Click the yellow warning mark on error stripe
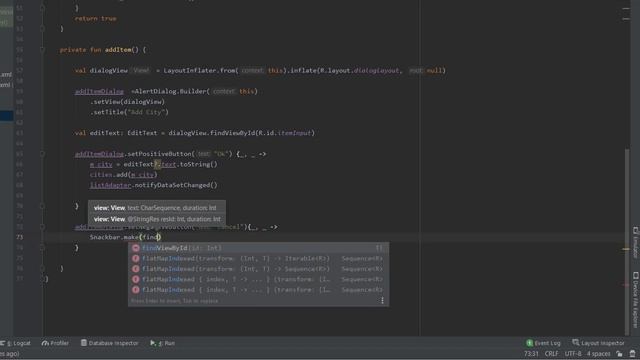640x360 pixels. click(x=626, y=249)
